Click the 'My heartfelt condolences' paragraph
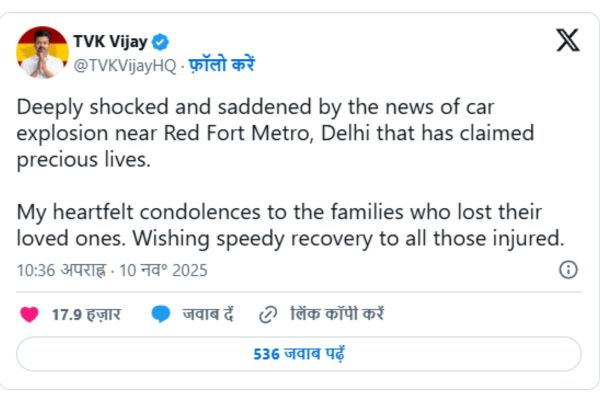The width and height of the screenshot is (600, 400). point(280,212)
